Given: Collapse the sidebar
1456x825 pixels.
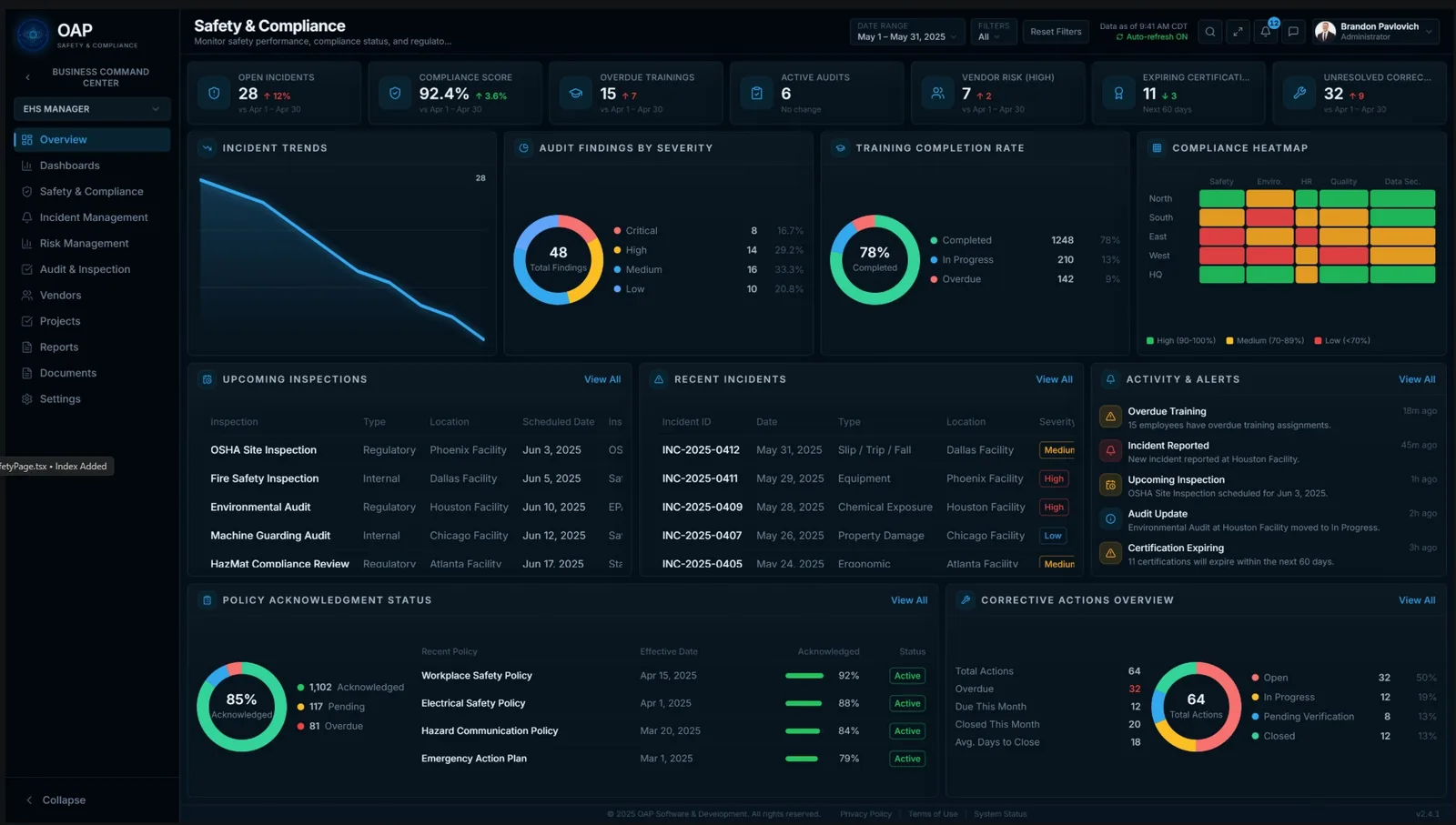Looking at the screenshot, I should (x=56, y=800).
